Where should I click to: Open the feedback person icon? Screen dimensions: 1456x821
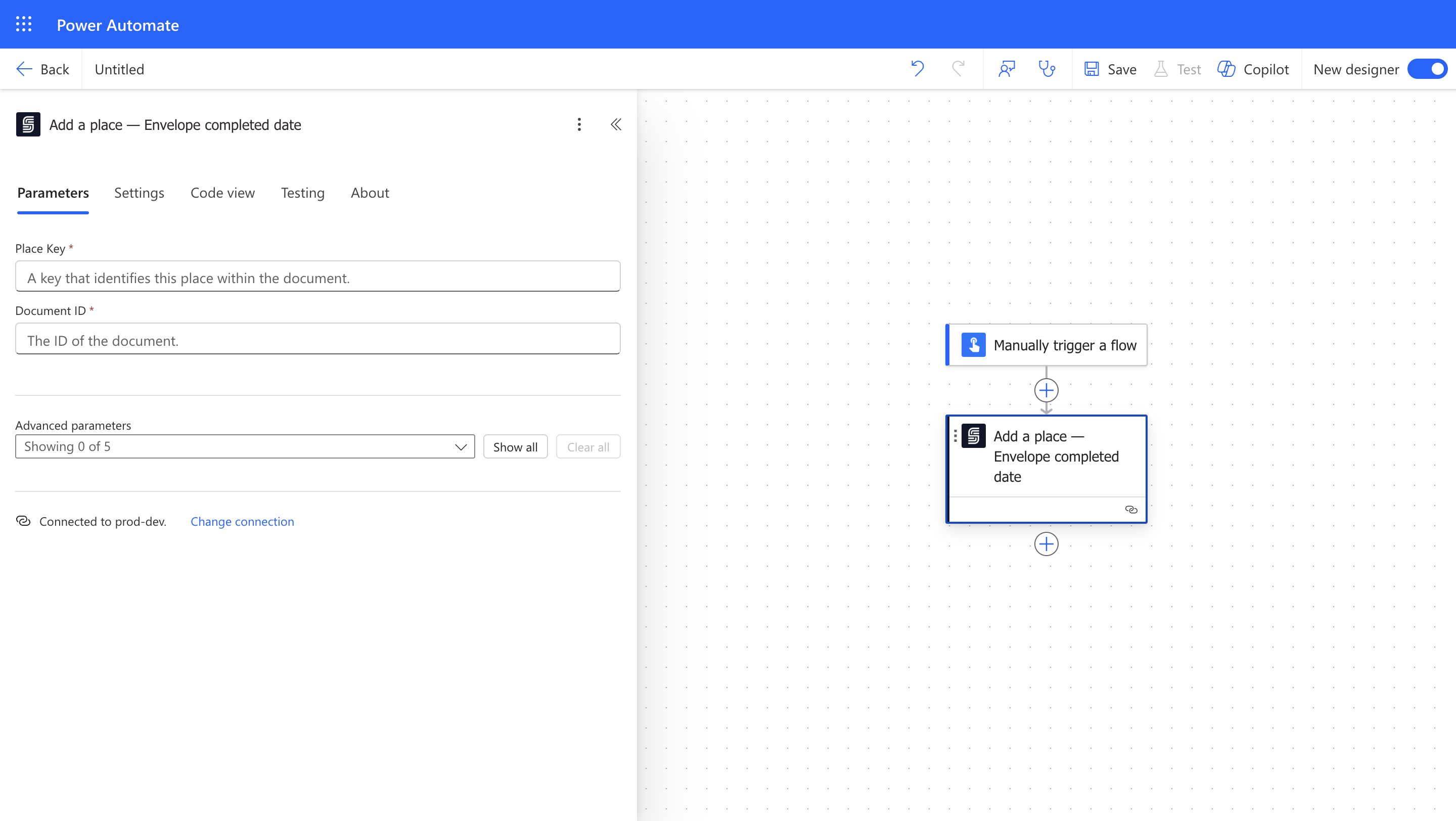pos(1007,69)
